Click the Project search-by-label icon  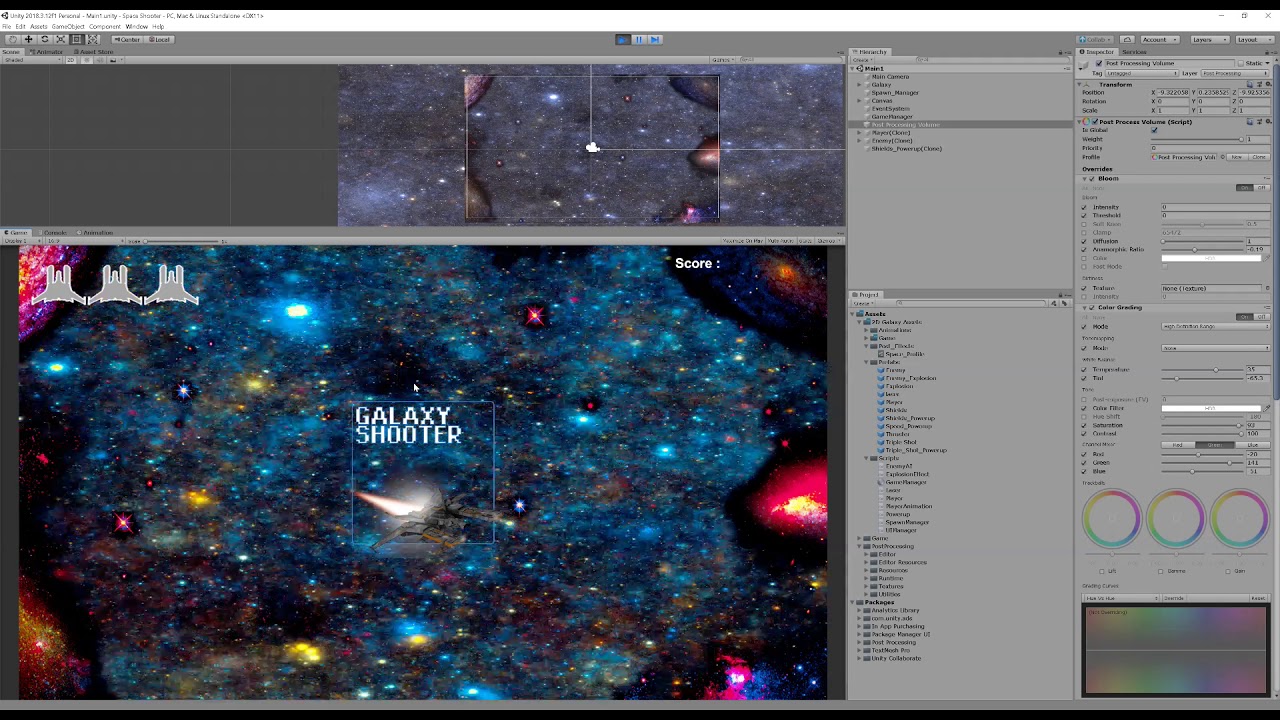pyautogui.click(x=1064, y=303)
